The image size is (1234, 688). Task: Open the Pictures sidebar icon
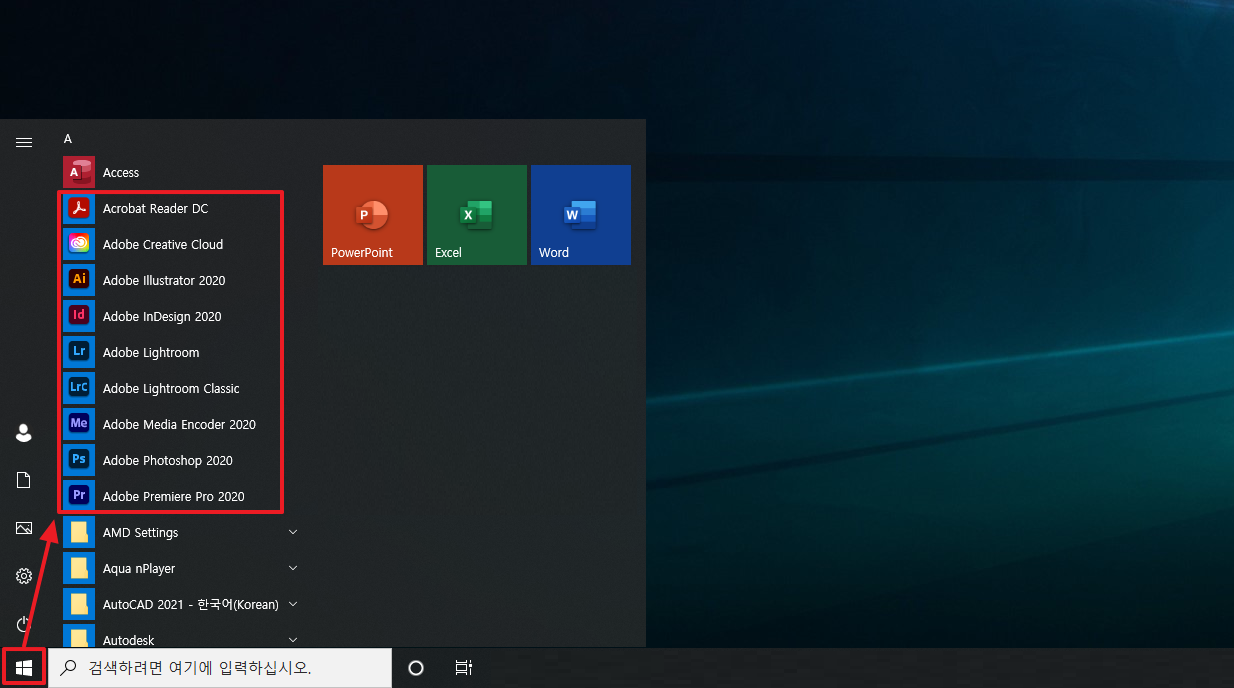pos(24,528)
